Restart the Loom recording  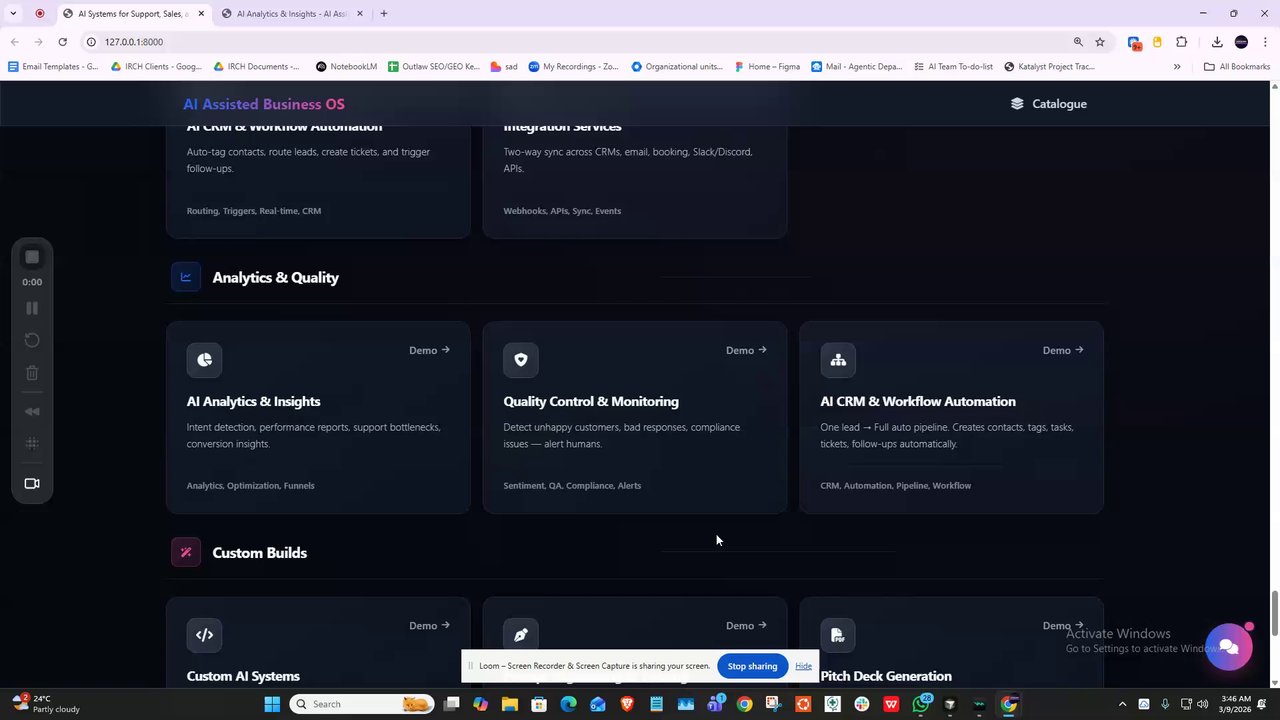(x=32, y=340)
